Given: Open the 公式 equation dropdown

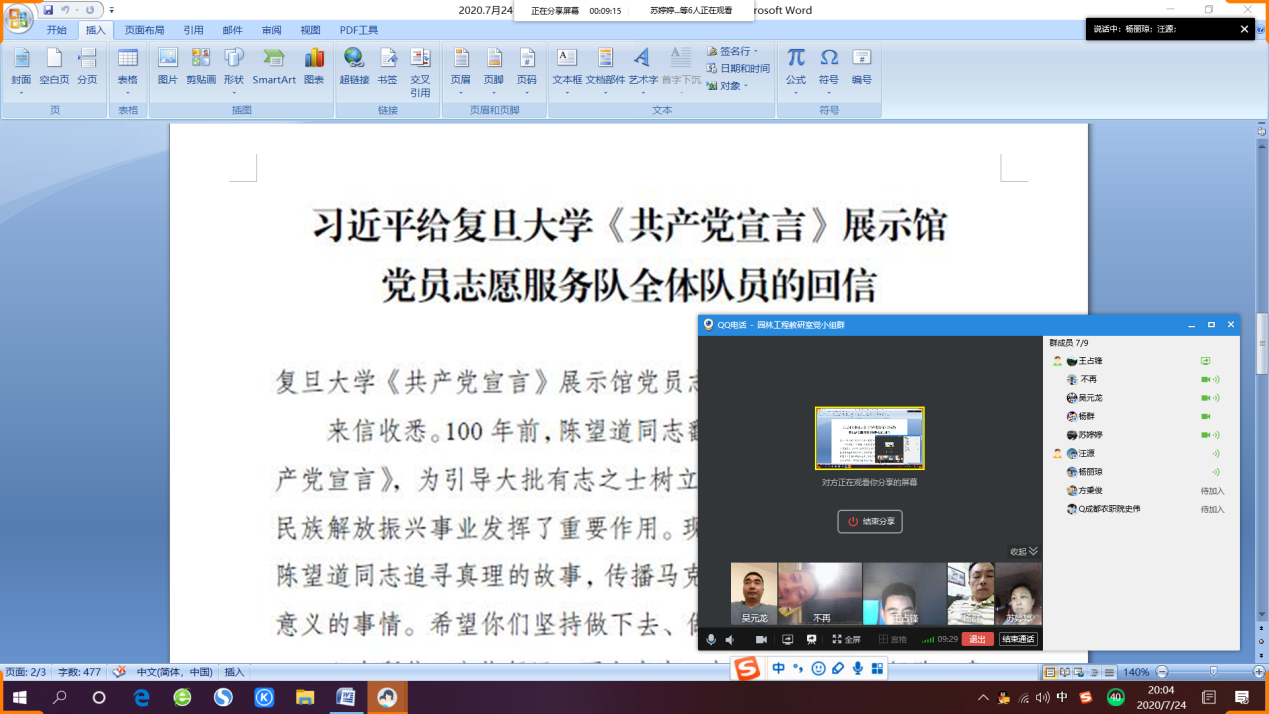Looking at the screenshot, I should click(796, 70).
